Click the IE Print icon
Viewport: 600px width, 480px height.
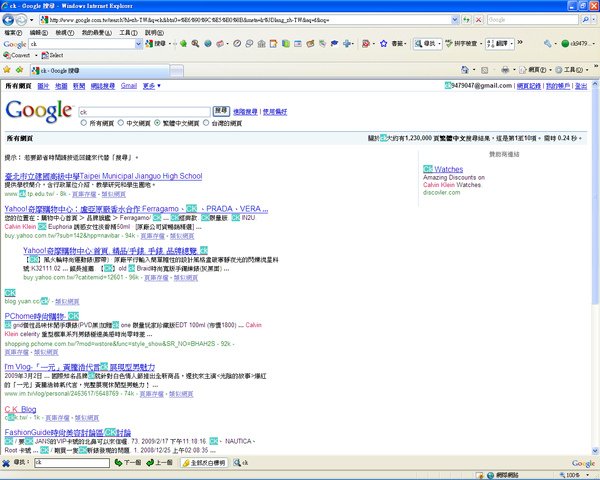[505, 70]
